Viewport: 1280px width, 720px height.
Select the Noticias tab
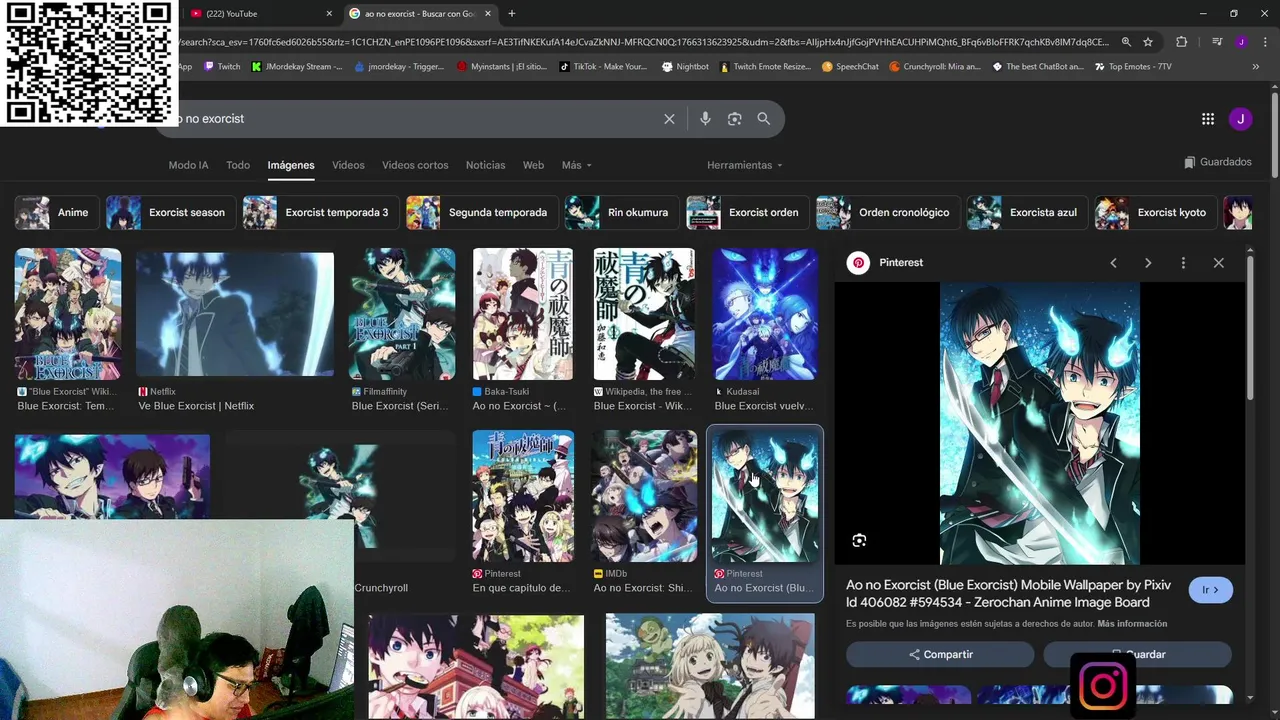pyautogui.click(x=486, y=165)
